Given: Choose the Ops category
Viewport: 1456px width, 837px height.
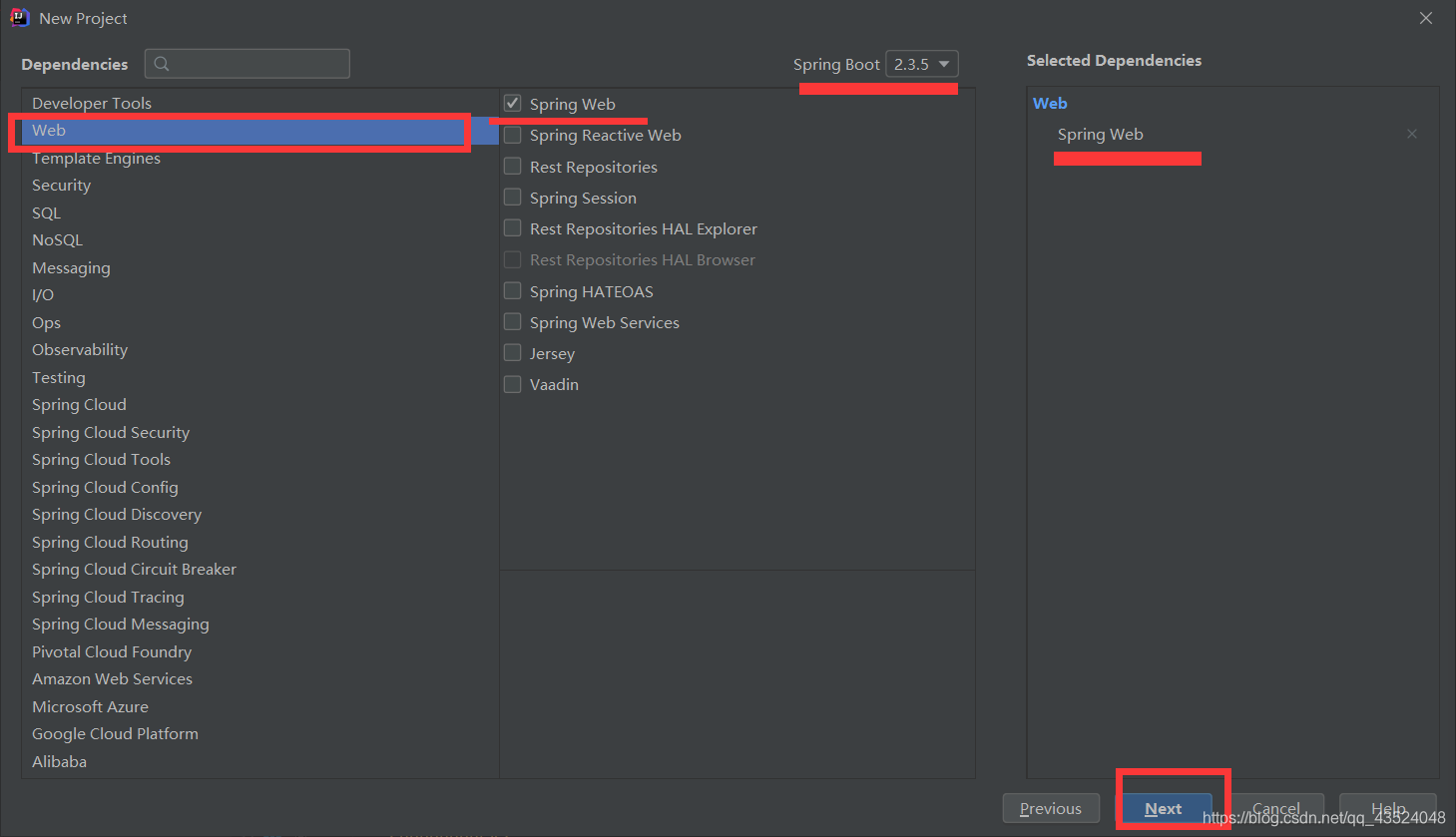Looking at the screenshot, I should pyautogui.click(x=260, y=322).
